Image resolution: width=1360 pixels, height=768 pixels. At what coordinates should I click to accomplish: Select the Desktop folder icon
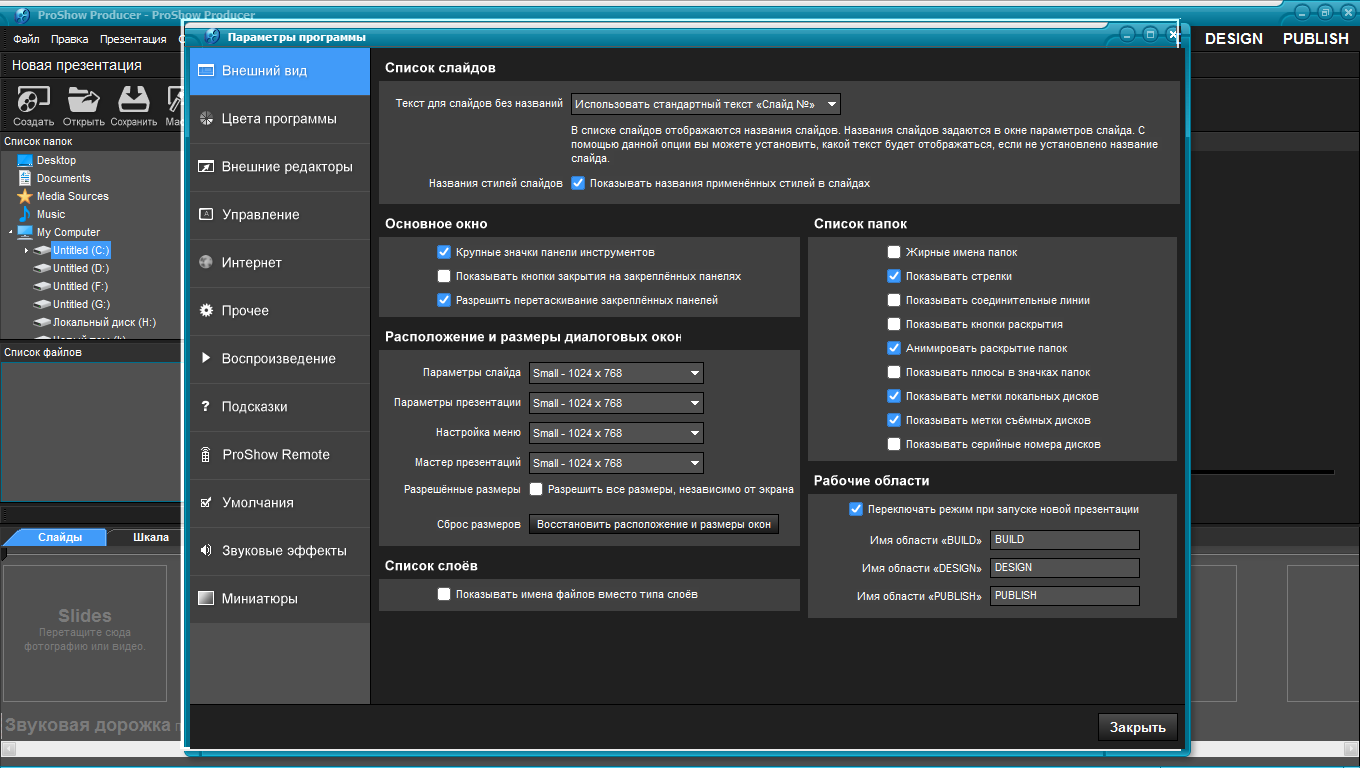click(x=25, y=160)
